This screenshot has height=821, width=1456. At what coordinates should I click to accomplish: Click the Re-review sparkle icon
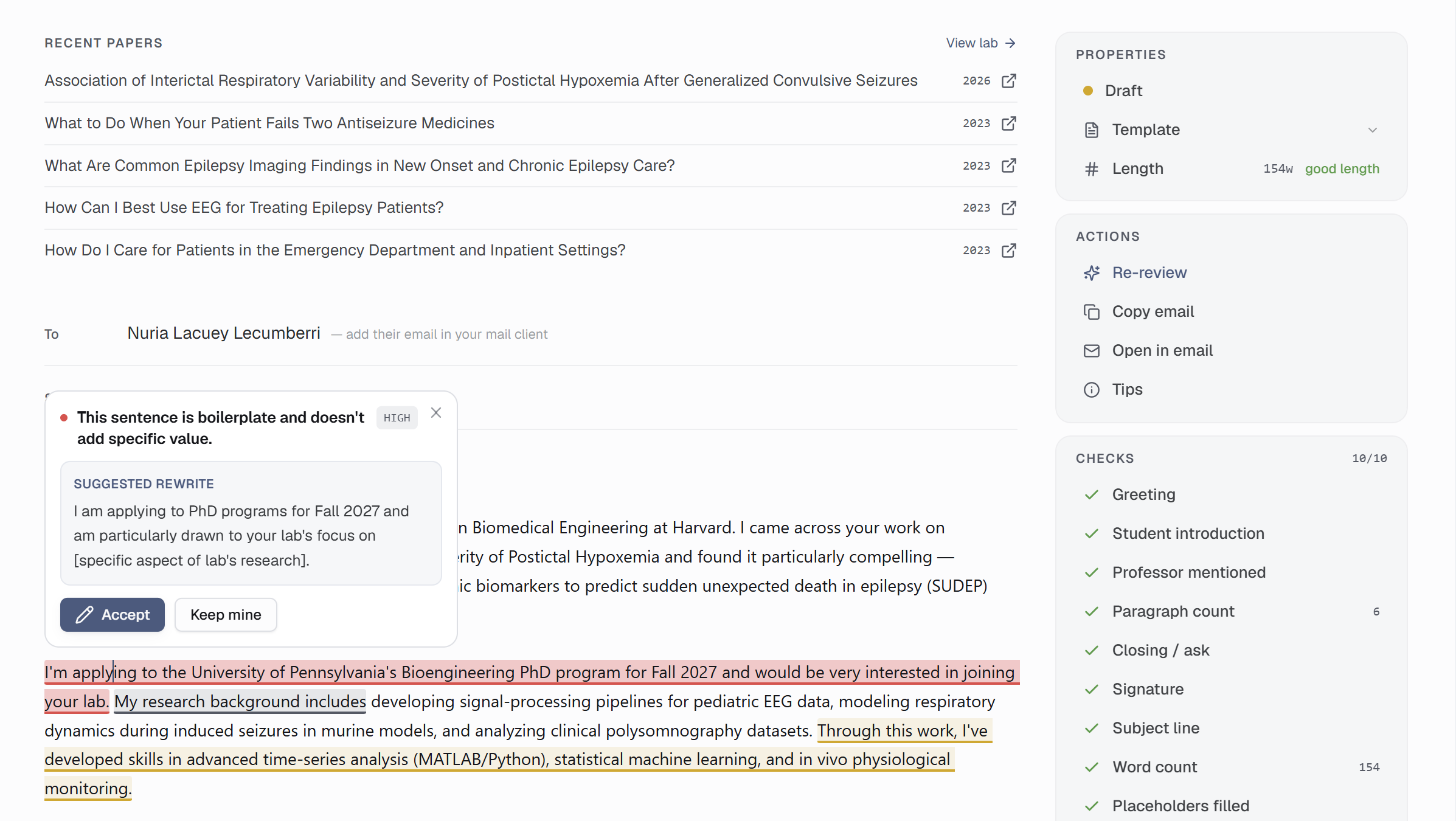pos(1092,273)
